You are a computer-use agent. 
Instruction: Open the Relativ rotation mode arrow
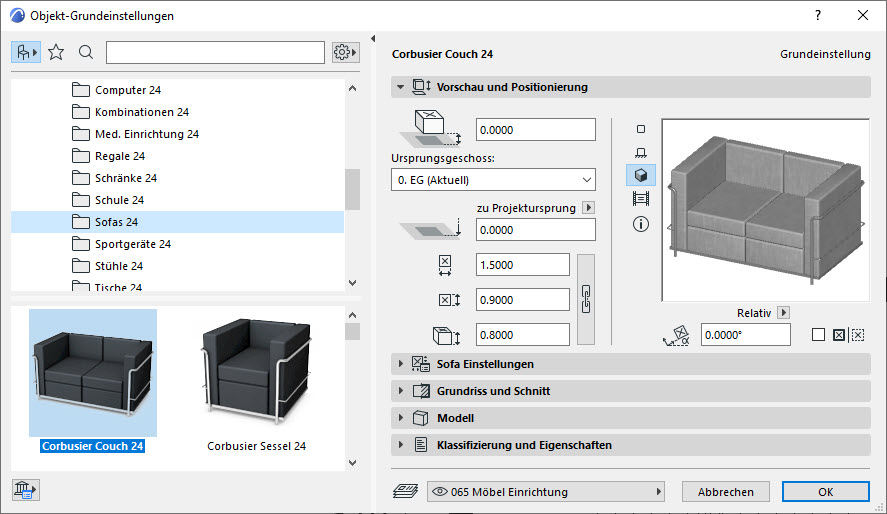coord(783,313)
